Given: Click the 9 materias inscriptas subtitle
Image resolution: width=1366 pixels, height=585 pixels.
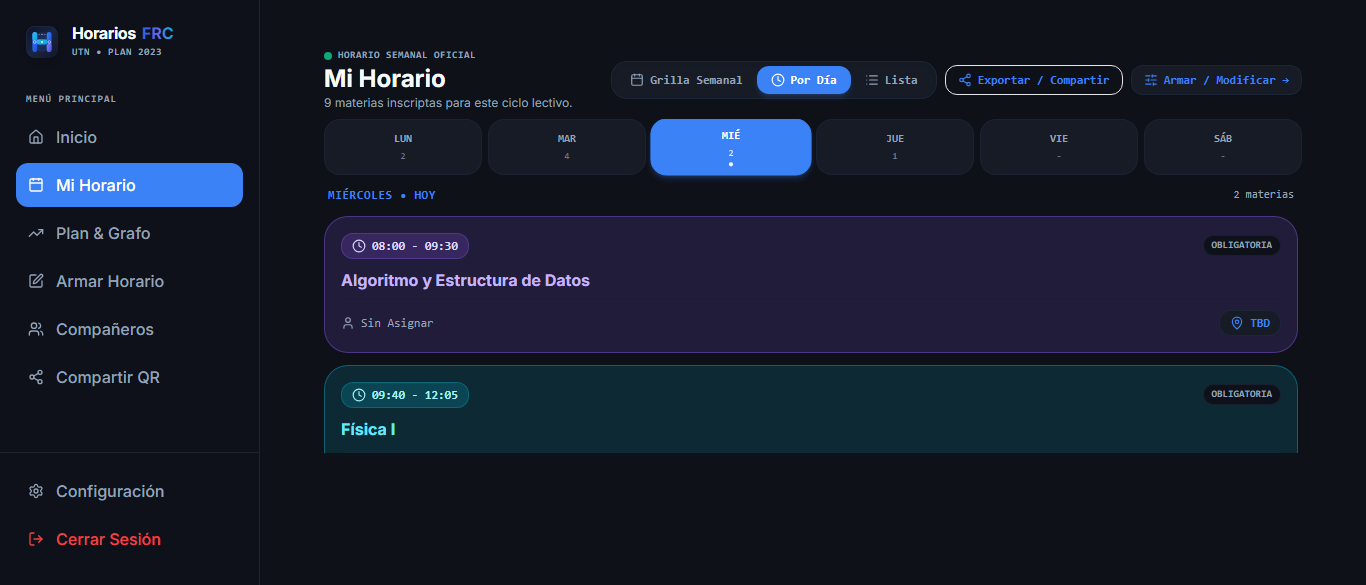Looking at the screenshot, I should point(448,103).
